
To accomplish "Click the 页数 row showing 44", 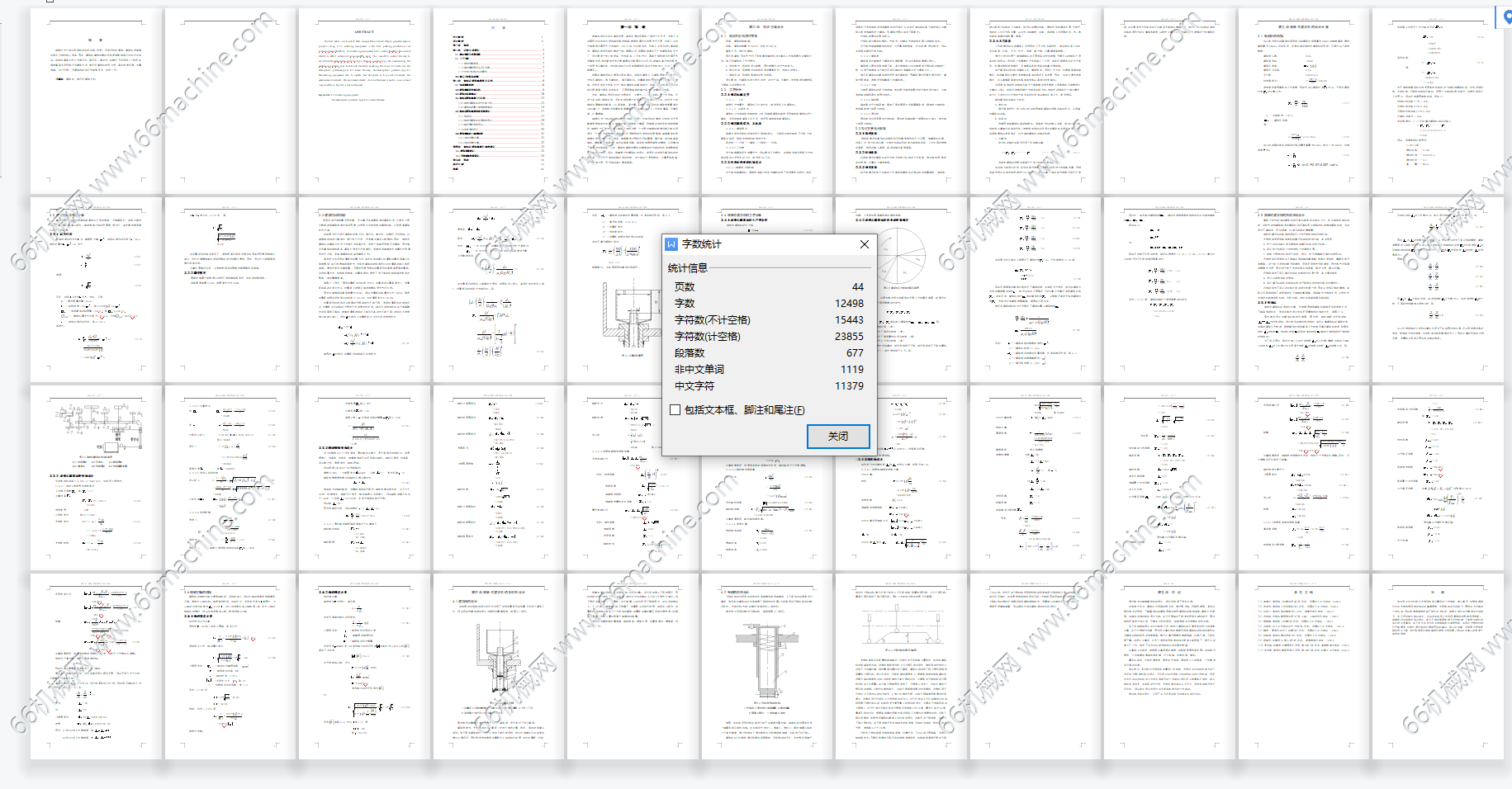I will pyautogui.click(x=768, y=287).
